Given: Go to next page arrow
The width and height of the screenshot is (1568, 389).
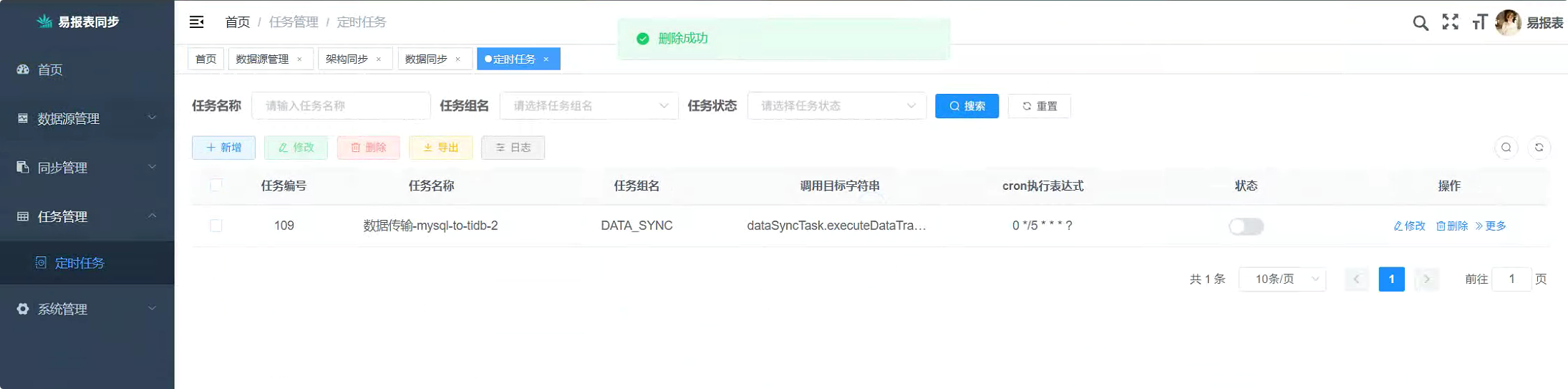Looking at the screenshot, I should point(1426,279).
